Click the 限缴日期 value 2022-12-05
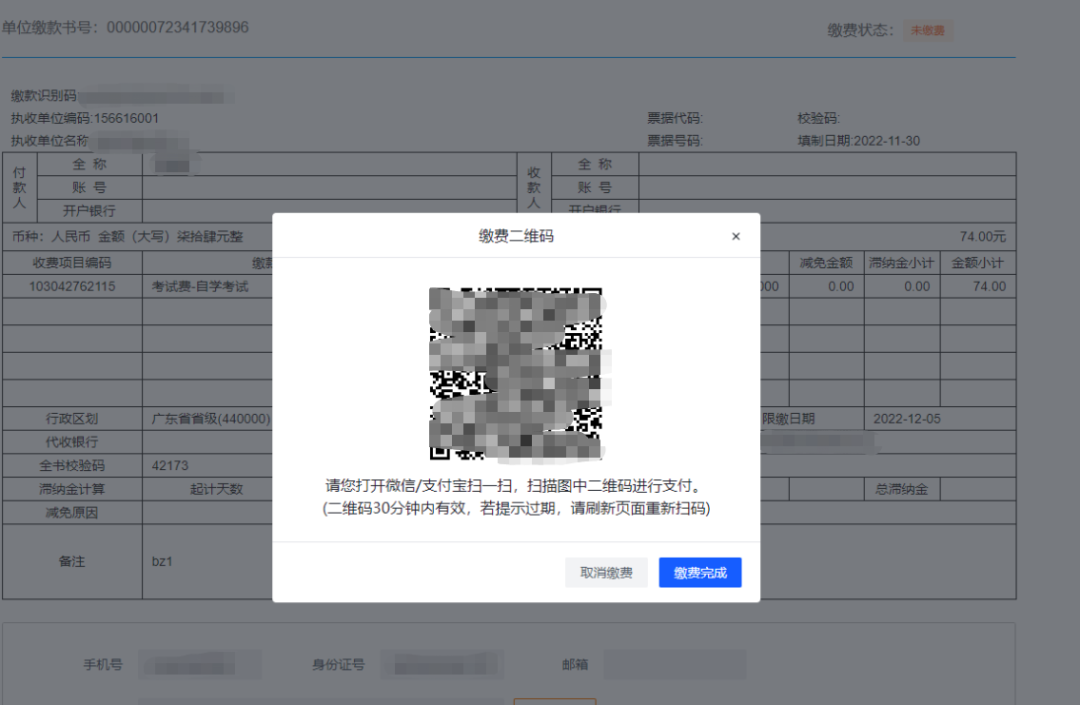 [906, 418]
